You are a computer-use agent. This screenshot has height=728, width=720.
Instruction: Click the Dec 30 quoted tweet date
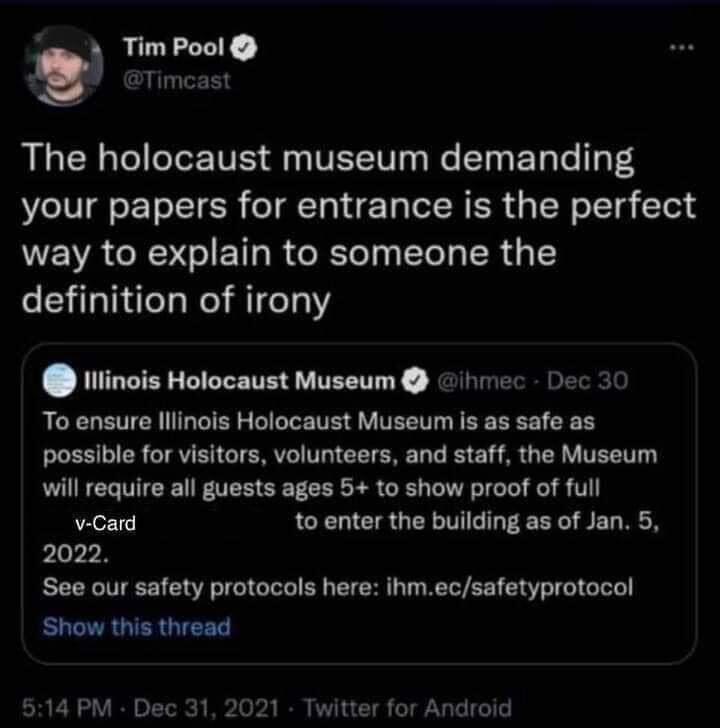coord(590,381)
